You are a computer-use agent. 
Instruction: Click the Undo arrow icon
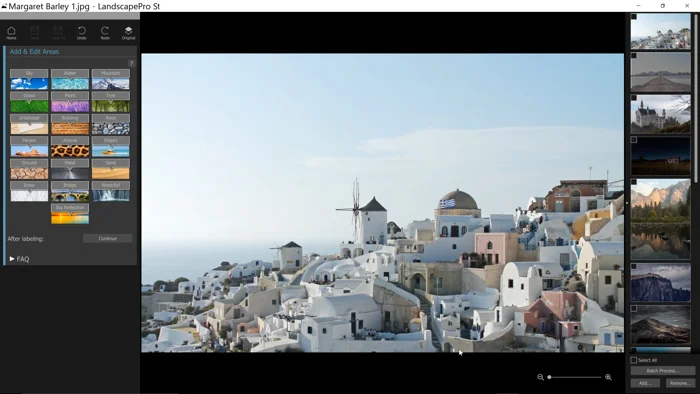click(x=82, y=33)
